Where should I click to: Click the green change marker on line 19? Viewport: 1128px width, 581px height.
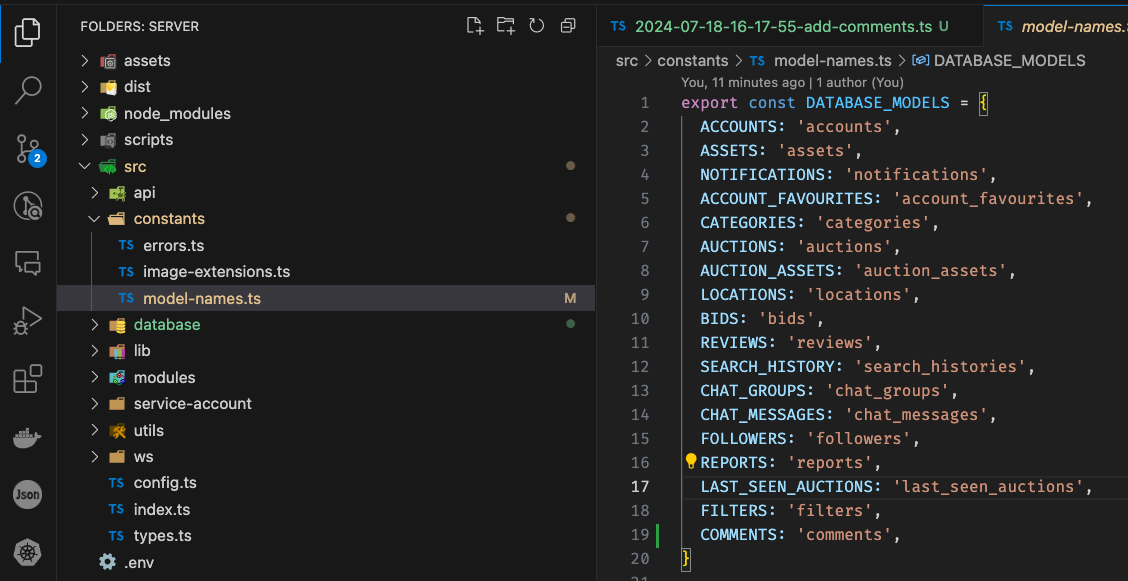658,535
